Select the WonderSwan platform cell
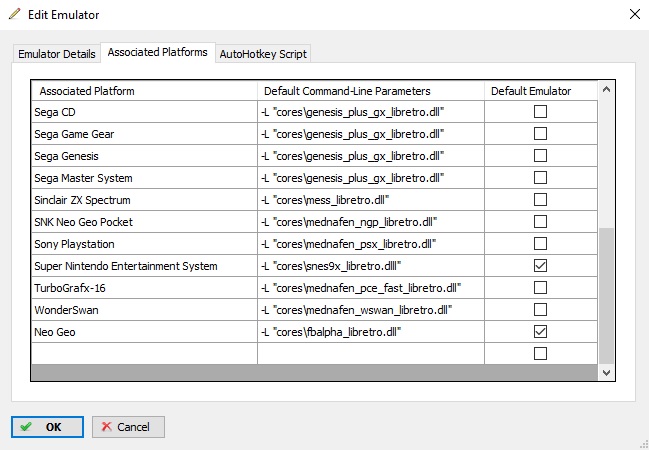Viewport: 649px width, 450px height. point(144,309)
